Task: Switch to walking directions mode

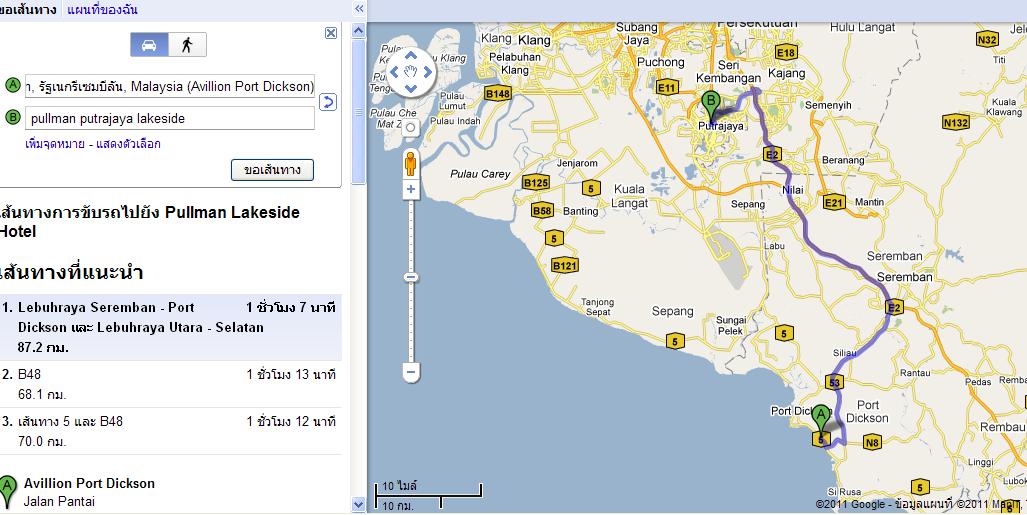Action: pos(186,45)
